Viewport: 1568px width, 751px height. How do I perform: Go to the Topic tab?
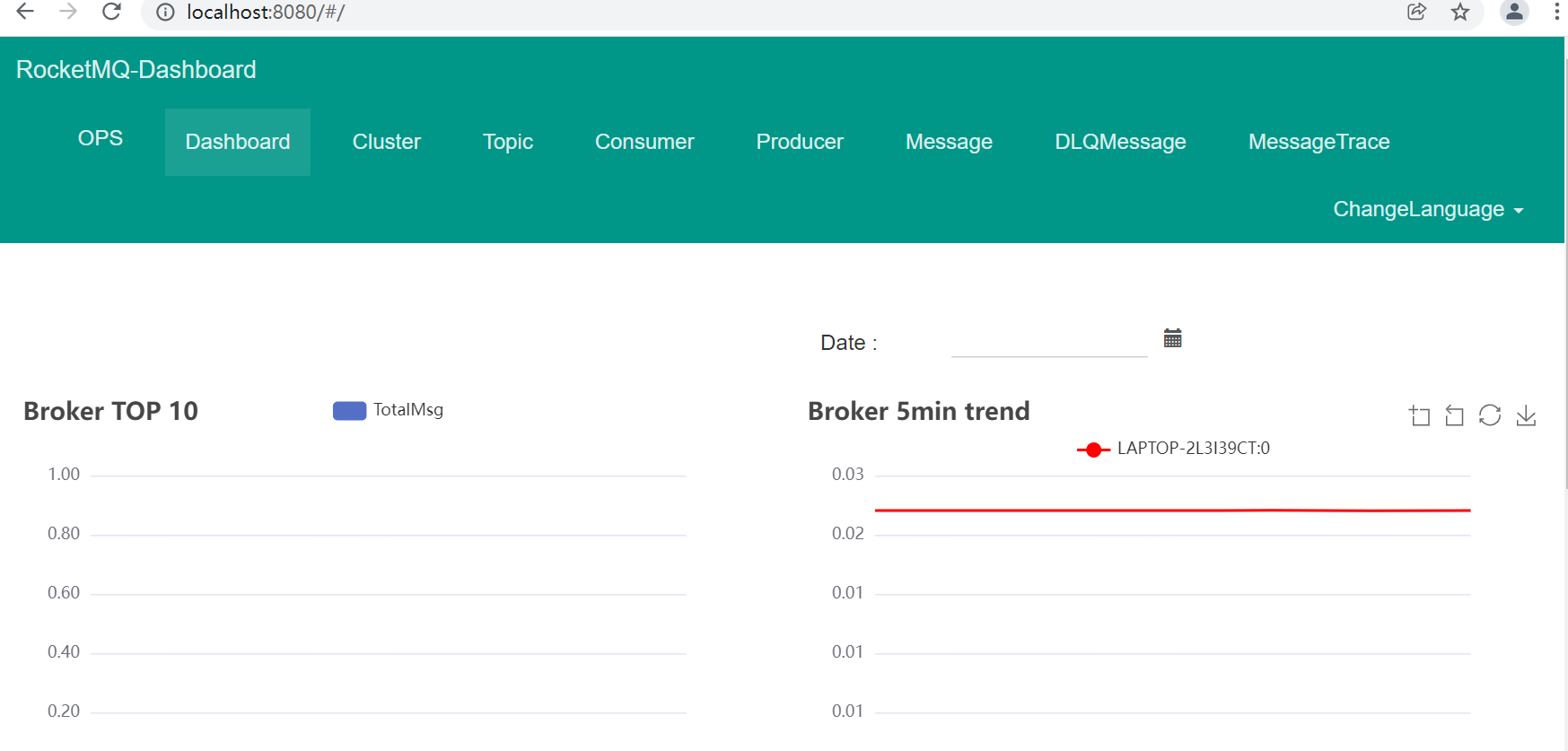pos(508,142)
